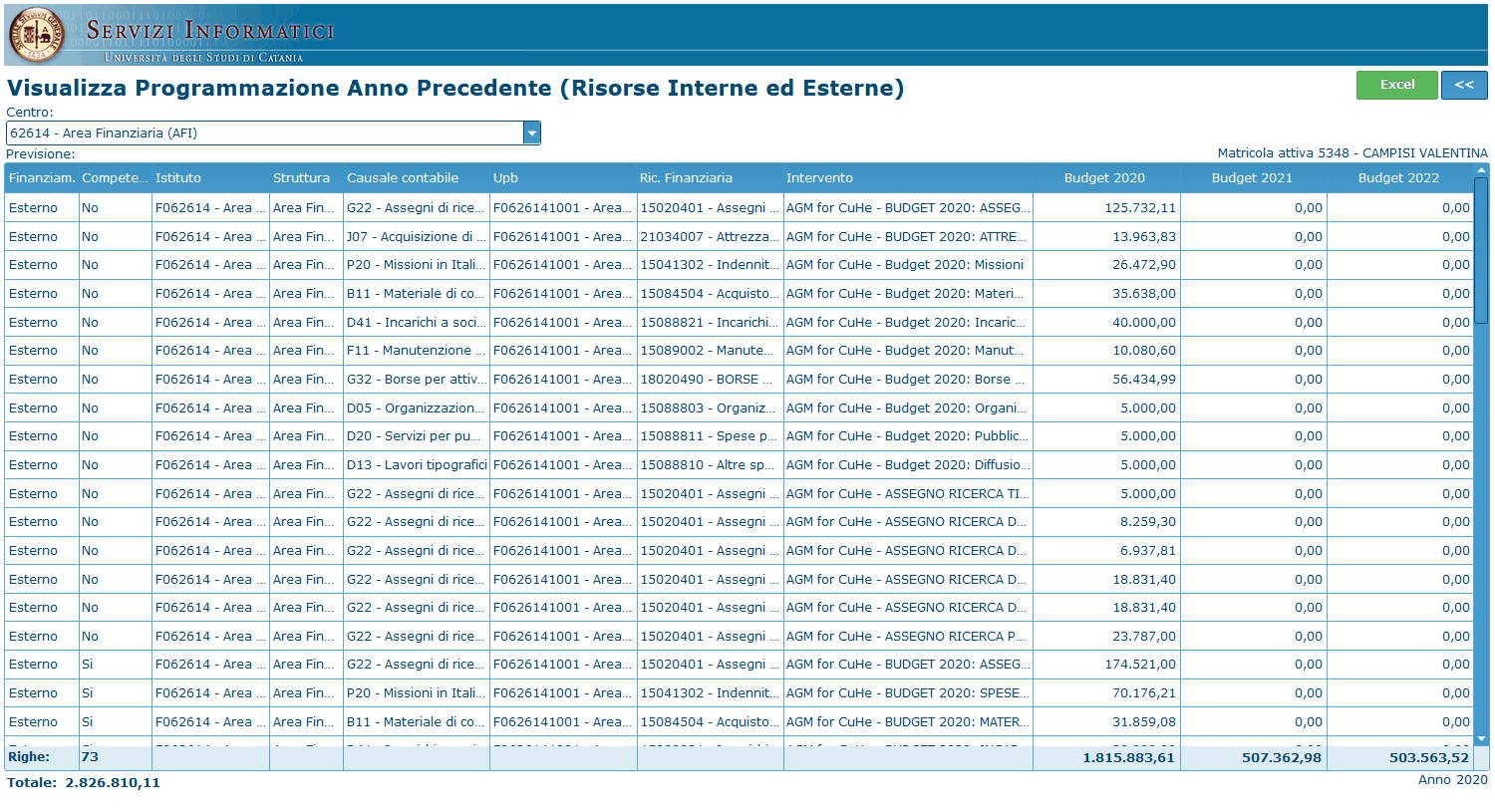Select budget value 31.859,08
1495x812 pixels.
pos(1106,722)
